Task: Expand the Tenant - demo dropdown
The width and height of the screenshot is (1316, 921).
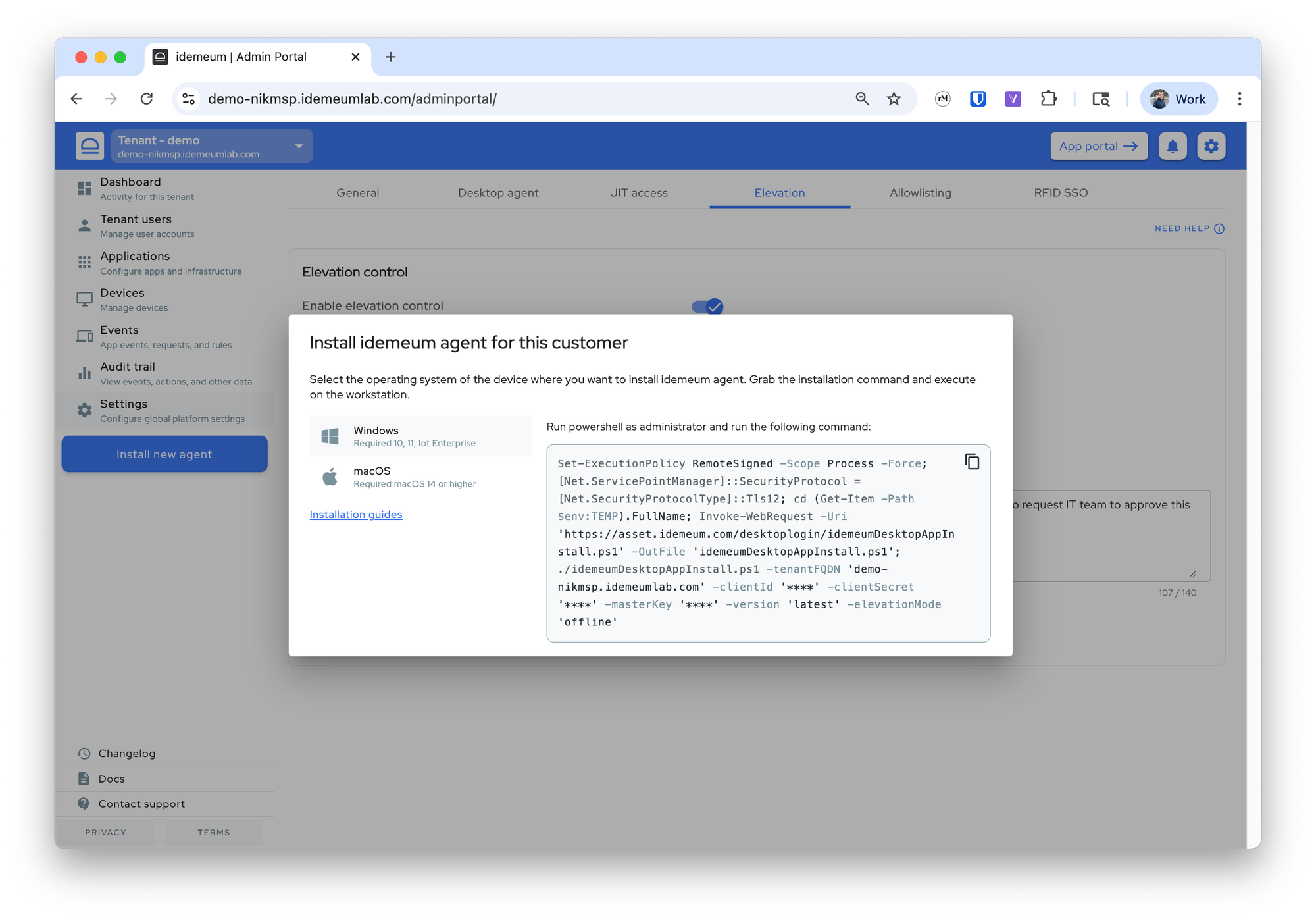Action: pos(212,146)
